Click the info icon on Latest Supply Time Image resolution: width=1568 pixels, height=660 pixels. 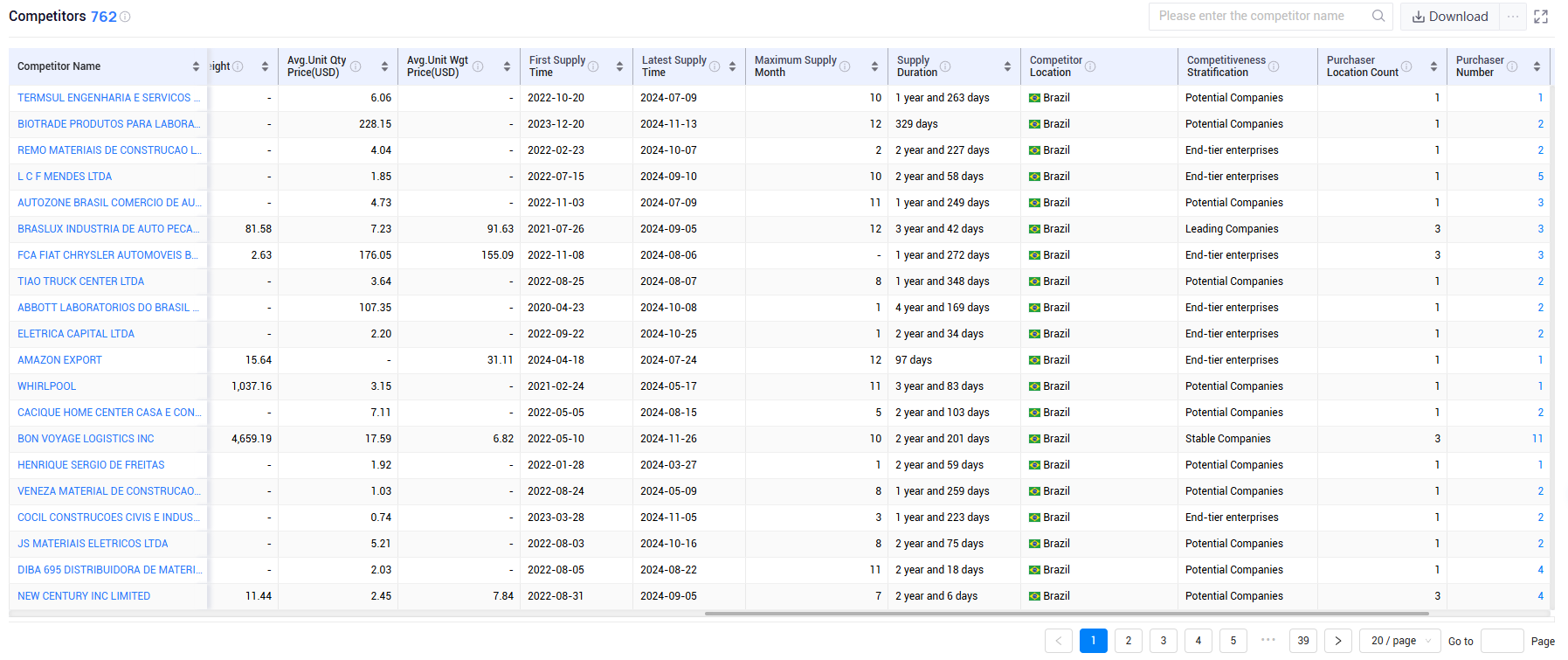tap(715, 66)
